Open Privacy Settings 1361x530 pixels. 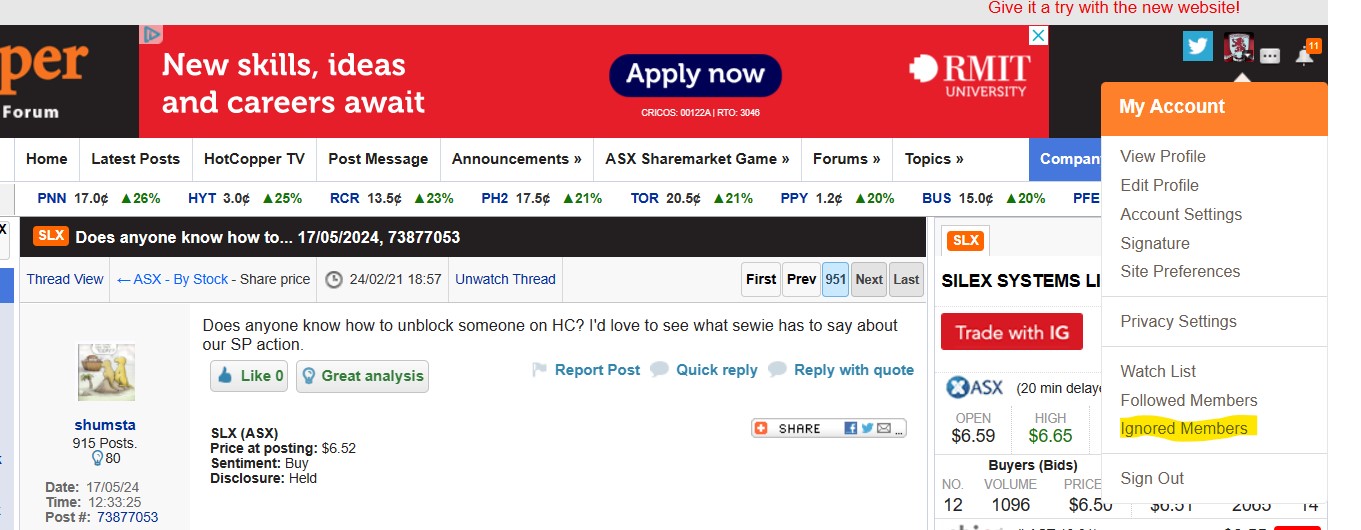(1178, 321)
